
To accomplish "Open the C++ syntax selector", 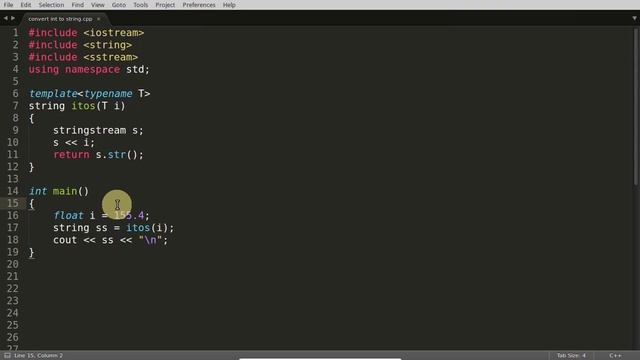I will pyautogui.click(x=615, y=356).
